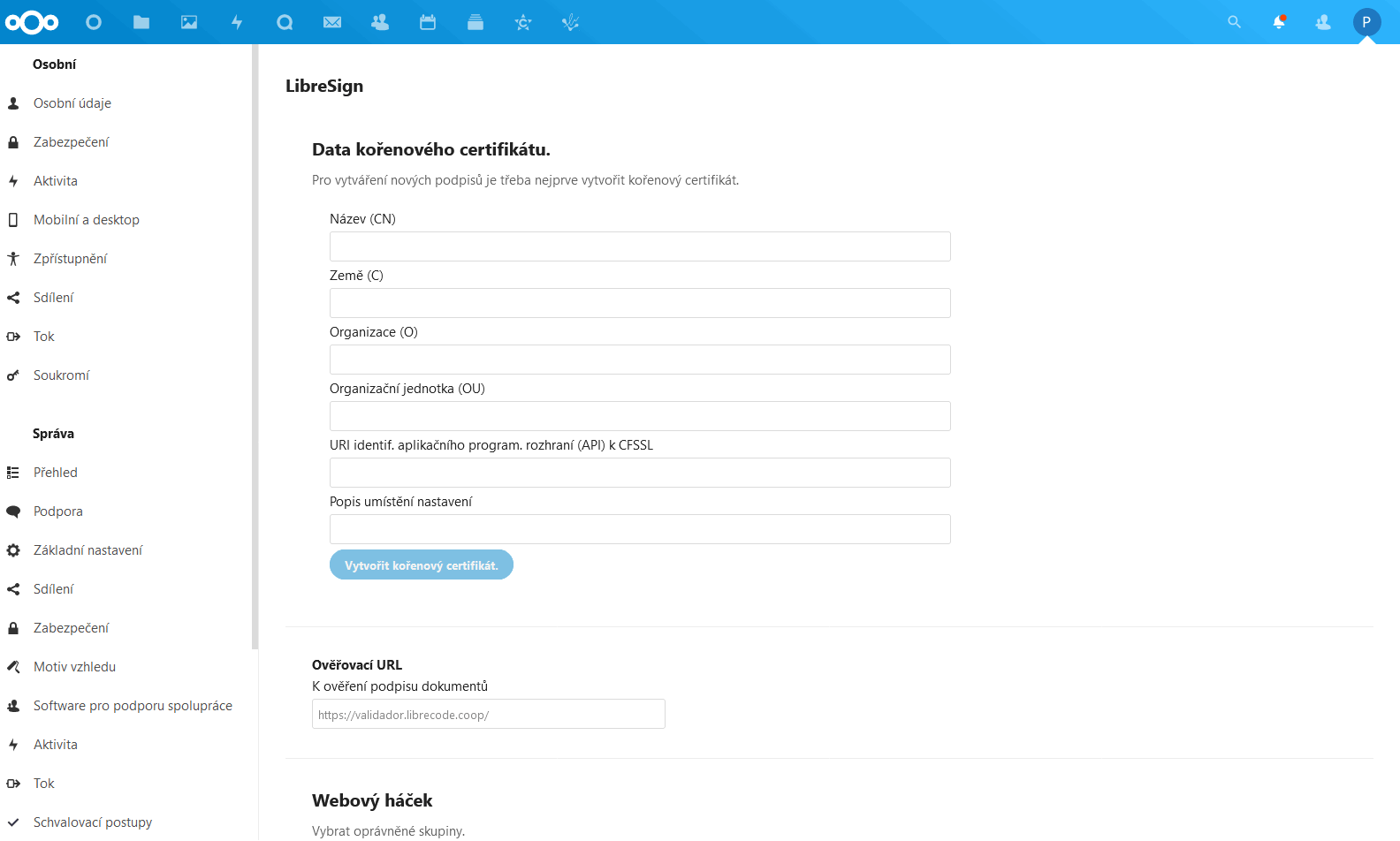Open the Talk app icon in top bar
1400x841 pixels.
click(x=285, y=22)
